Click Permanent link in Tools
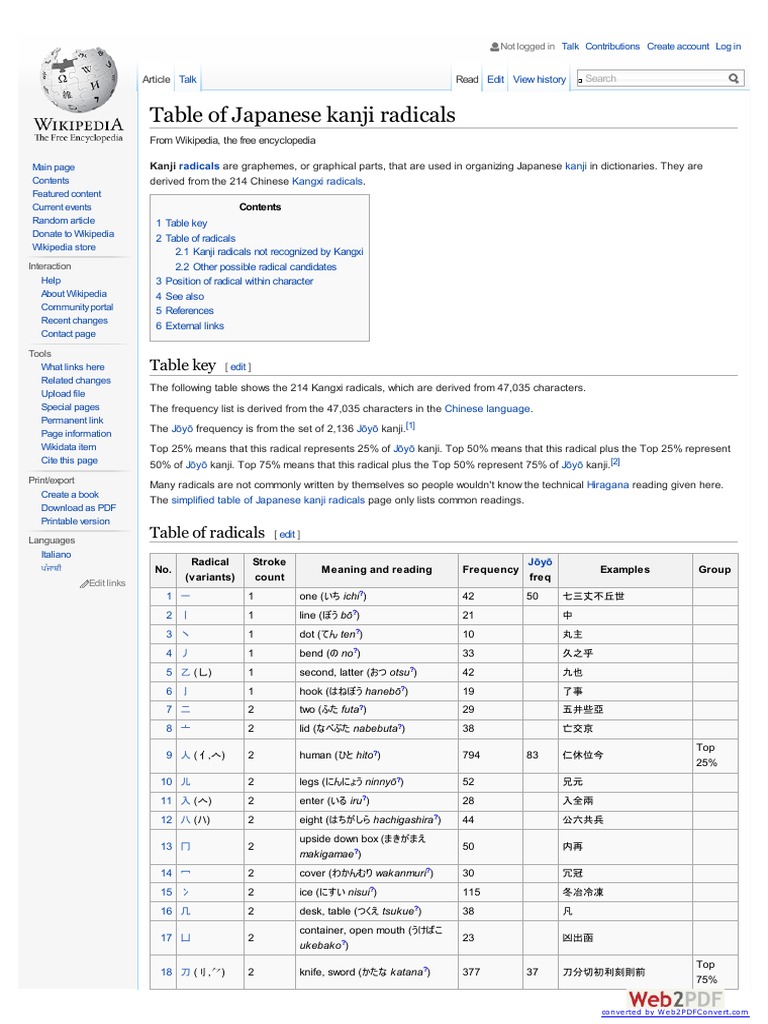Screen dimensions: 768x1024 pyautogui.click(x=72, y=421)
